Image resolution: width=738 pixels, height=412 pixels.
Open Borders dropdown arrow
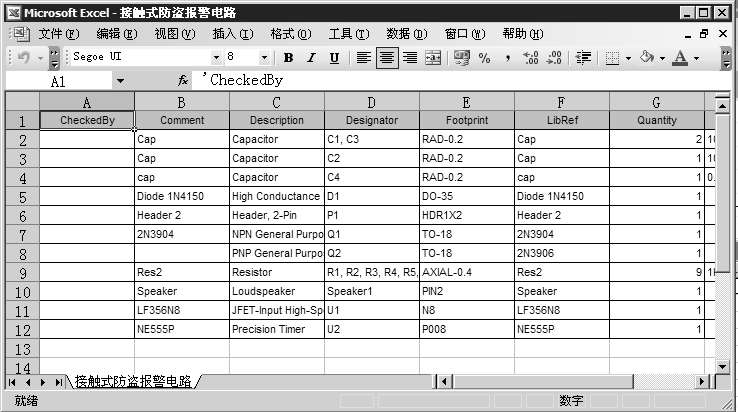pos(628,58)
